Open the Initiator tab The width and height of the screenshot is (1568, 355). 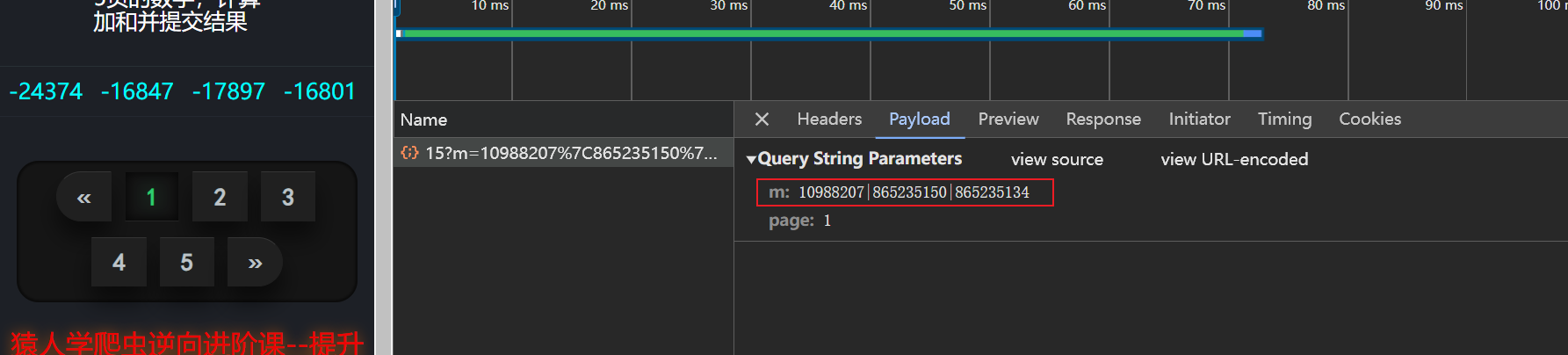click(1198, 120)
